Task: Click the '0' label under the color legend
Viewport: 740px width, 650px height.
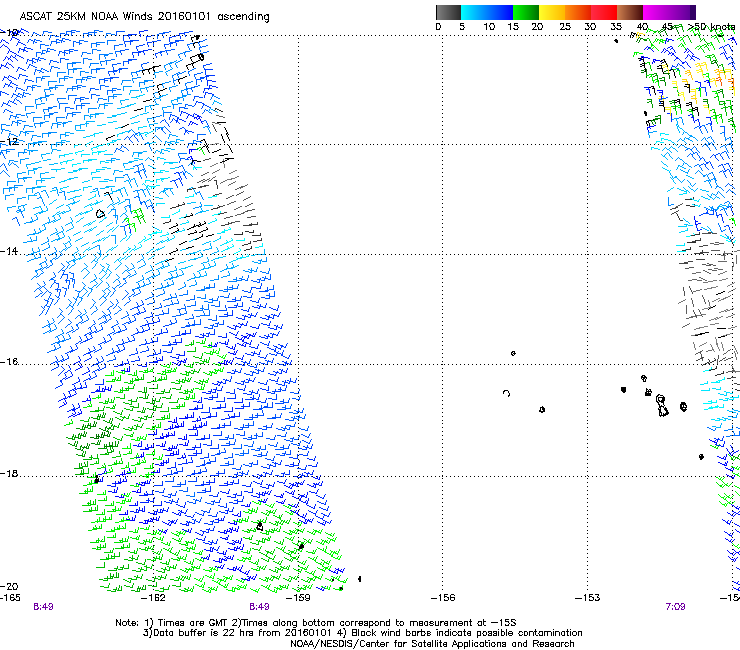Action: coord(438,27)
